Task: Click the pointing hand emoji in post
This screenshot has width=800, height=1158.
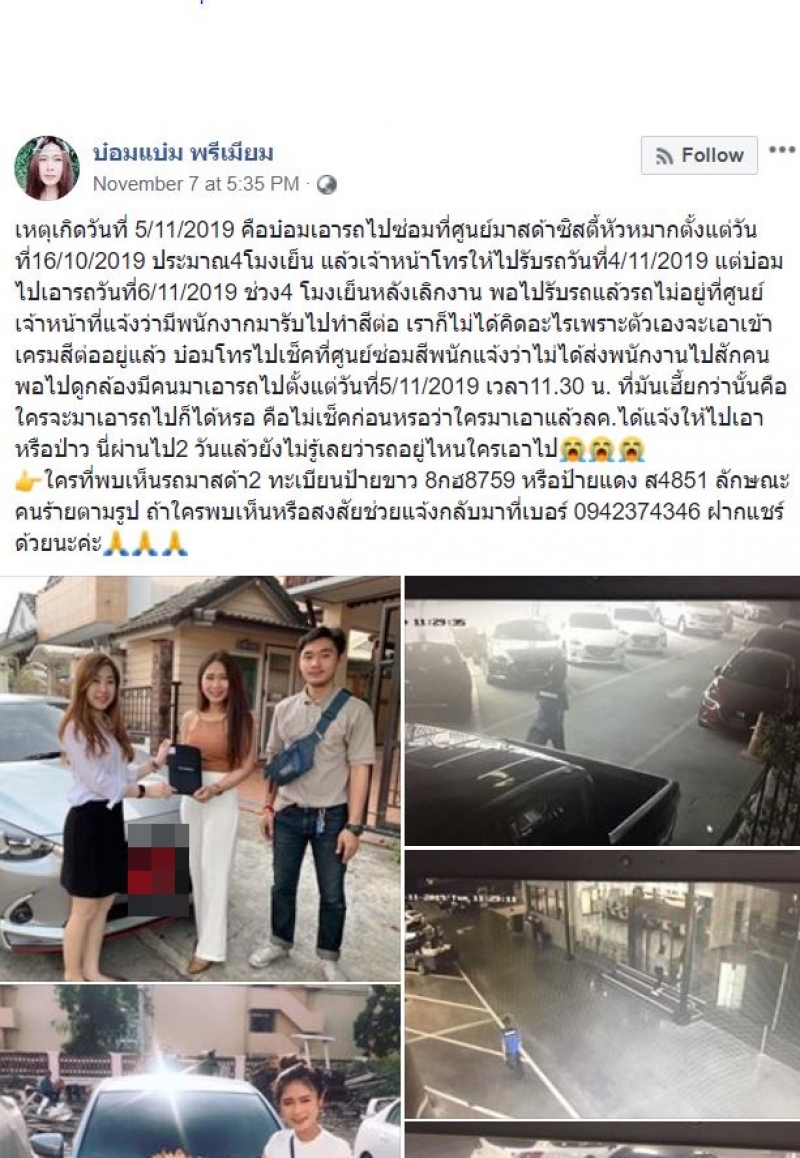Action: 28,482
